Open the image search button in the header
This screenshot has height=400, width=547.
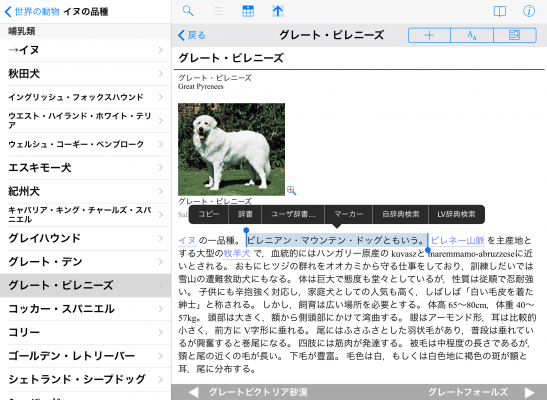pos(515,35)
